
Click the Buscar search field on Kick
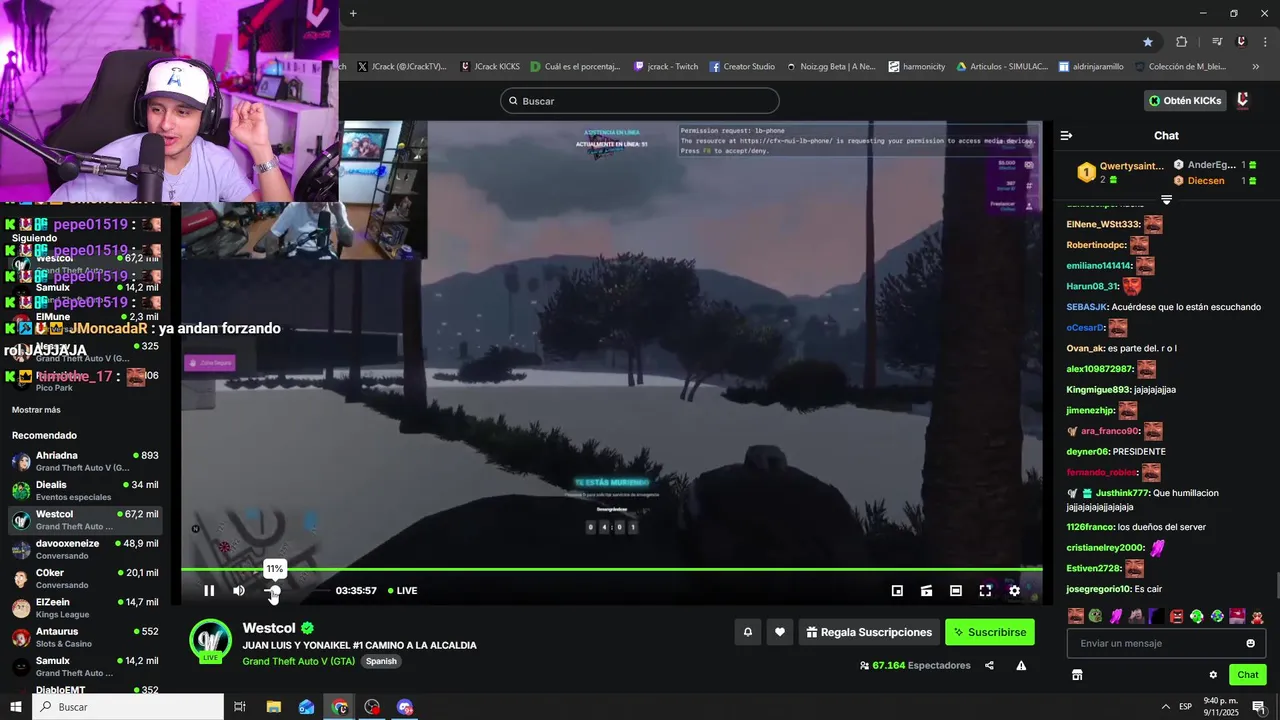pos(640,101)
